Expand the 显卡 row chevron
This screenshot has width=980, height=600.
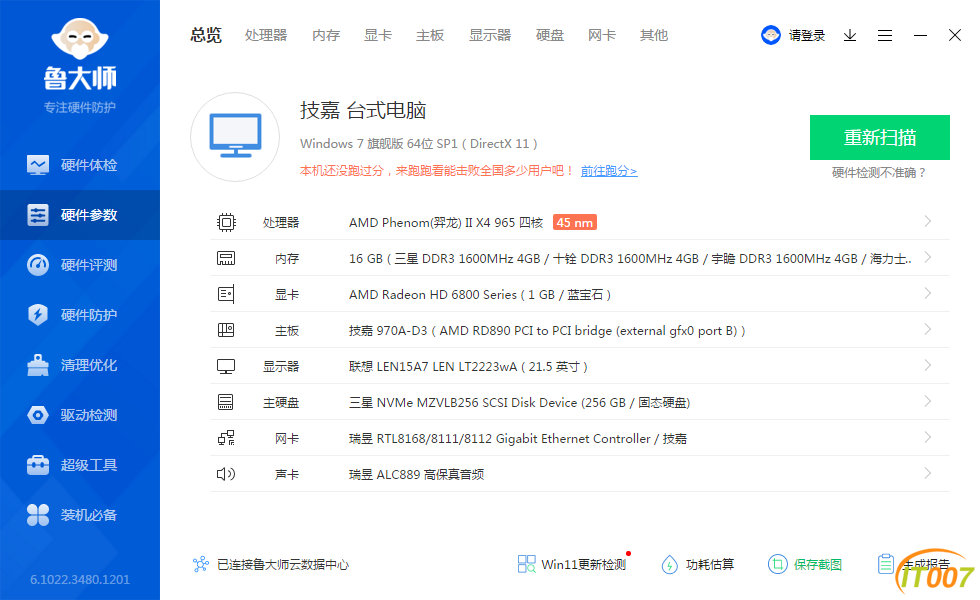click(928, 293)
